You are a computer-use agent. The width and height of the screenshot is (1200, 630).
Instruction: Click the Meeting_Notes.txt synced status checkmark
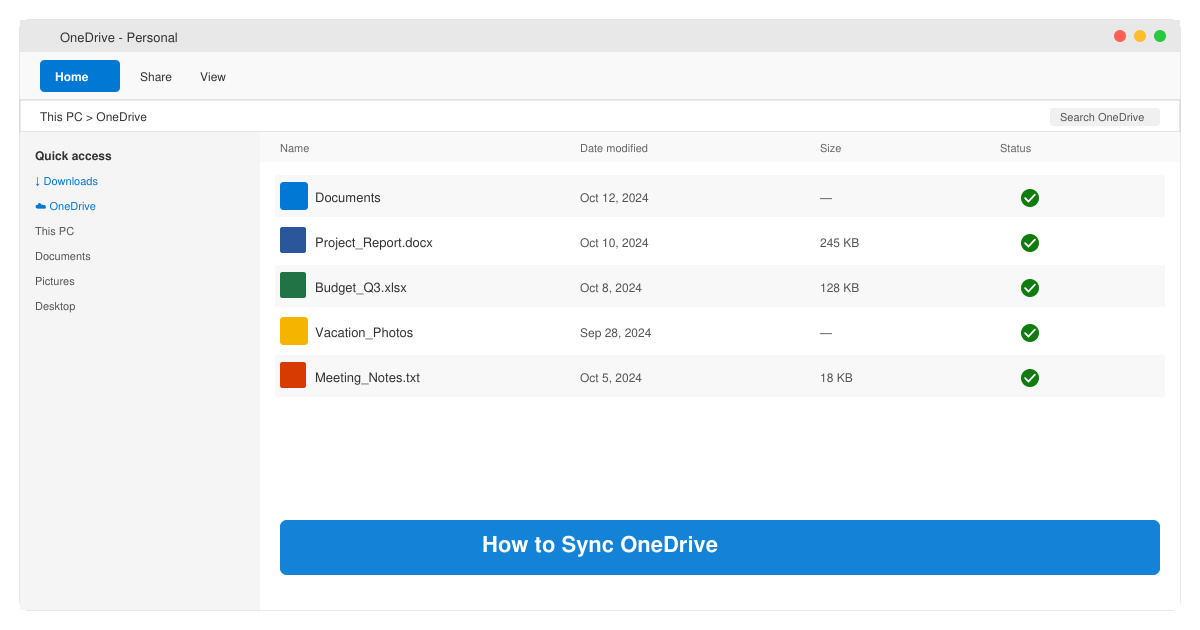point(1030,378)
